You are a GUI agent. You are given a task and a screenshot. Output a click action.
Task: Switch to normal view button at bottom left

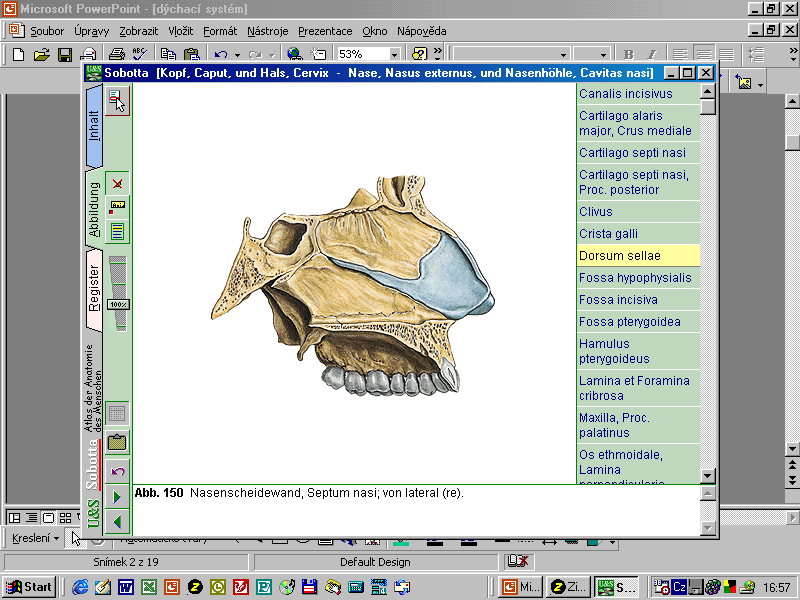(x=14, y=518)
